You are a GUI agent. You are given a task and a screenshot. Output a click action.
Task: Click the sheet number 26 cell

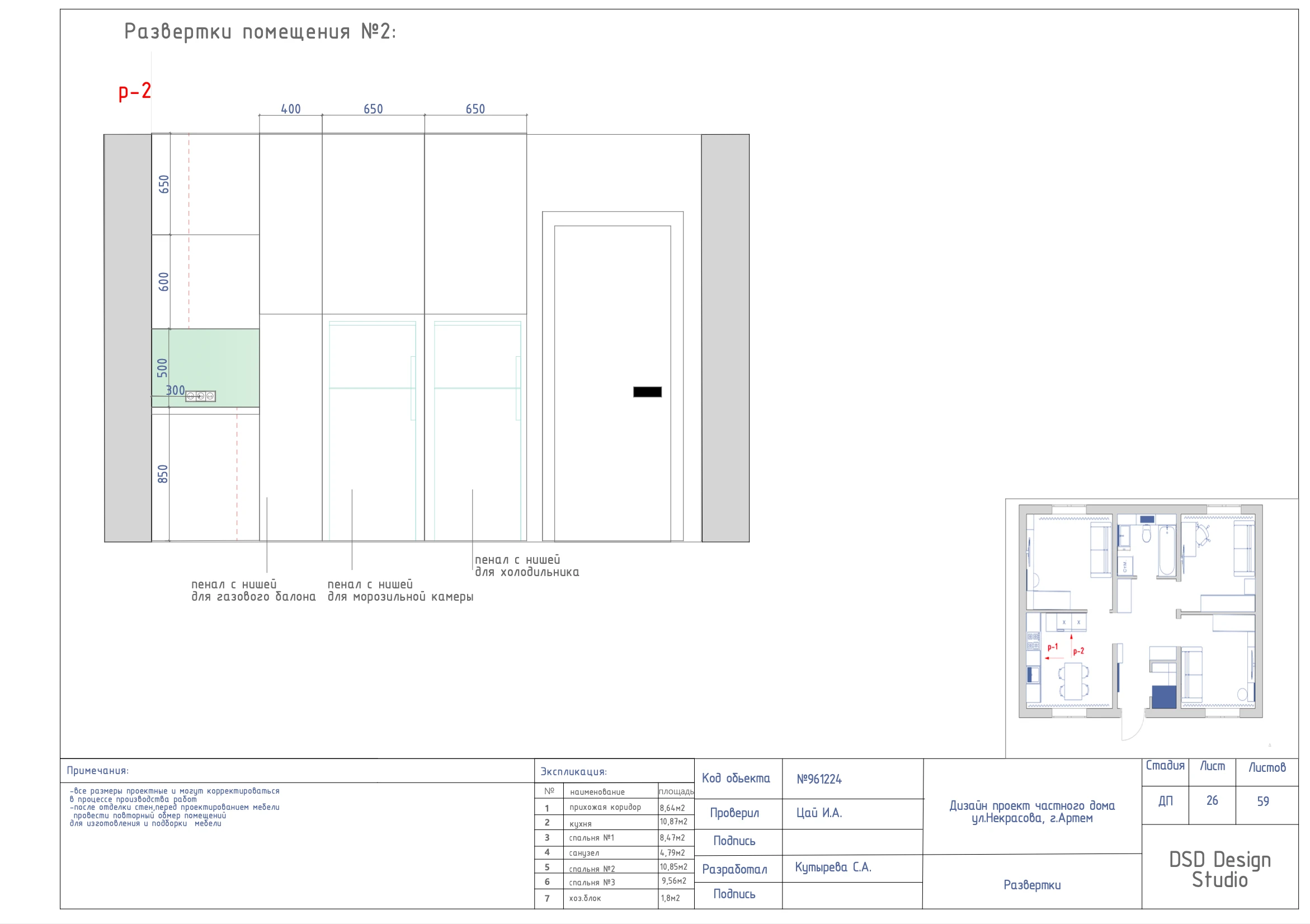click(1212, 801)
